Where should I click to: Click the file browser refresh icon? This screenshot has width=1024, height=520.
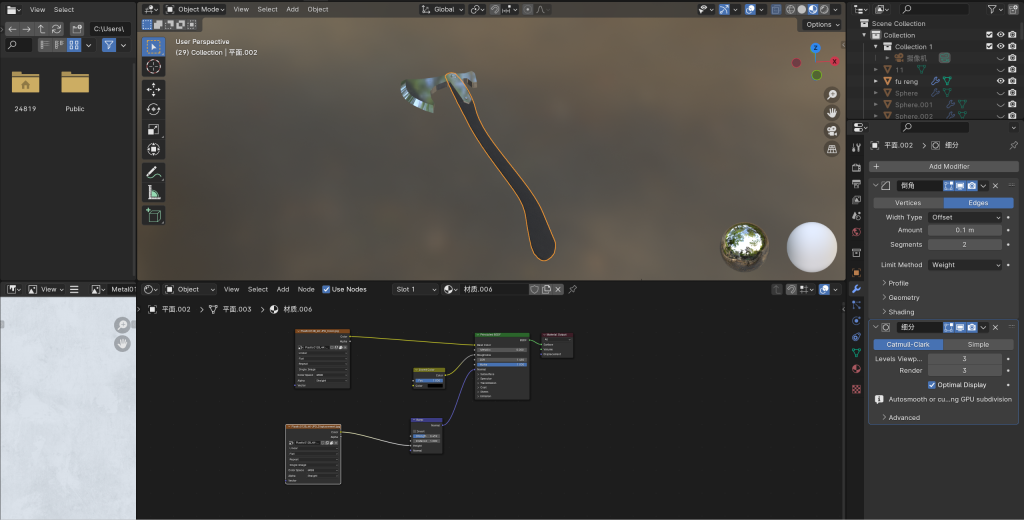coord(57,29)
